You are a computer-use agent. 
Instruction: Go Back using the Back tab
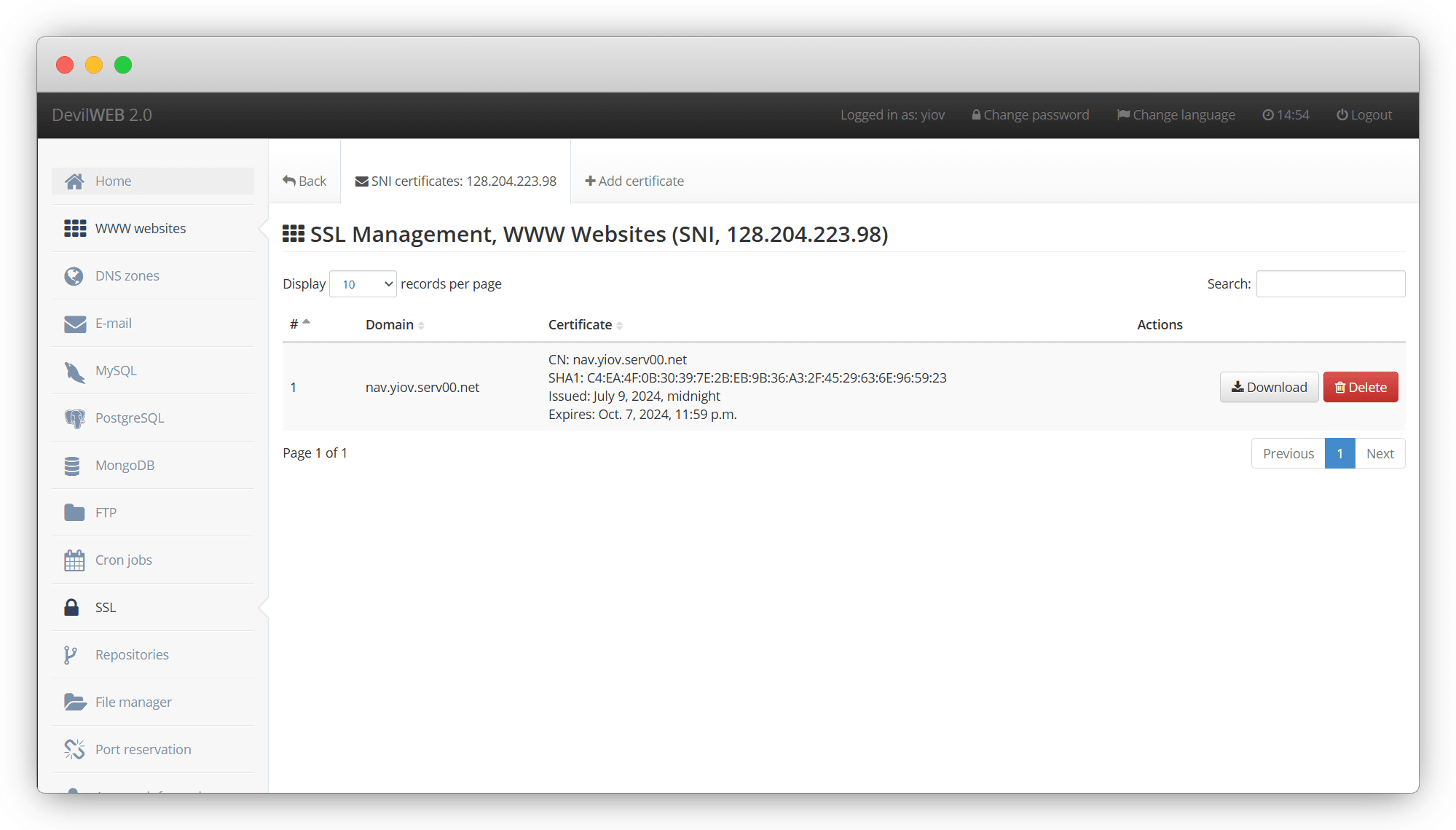point(304,181)
